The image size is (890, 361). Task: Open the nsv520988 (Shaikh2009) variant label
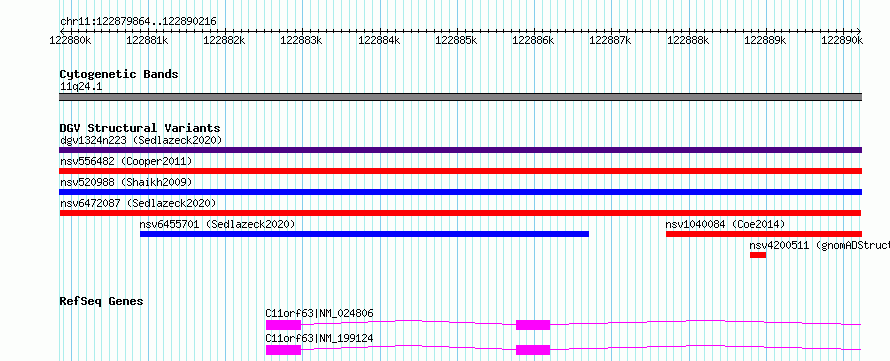126,182
